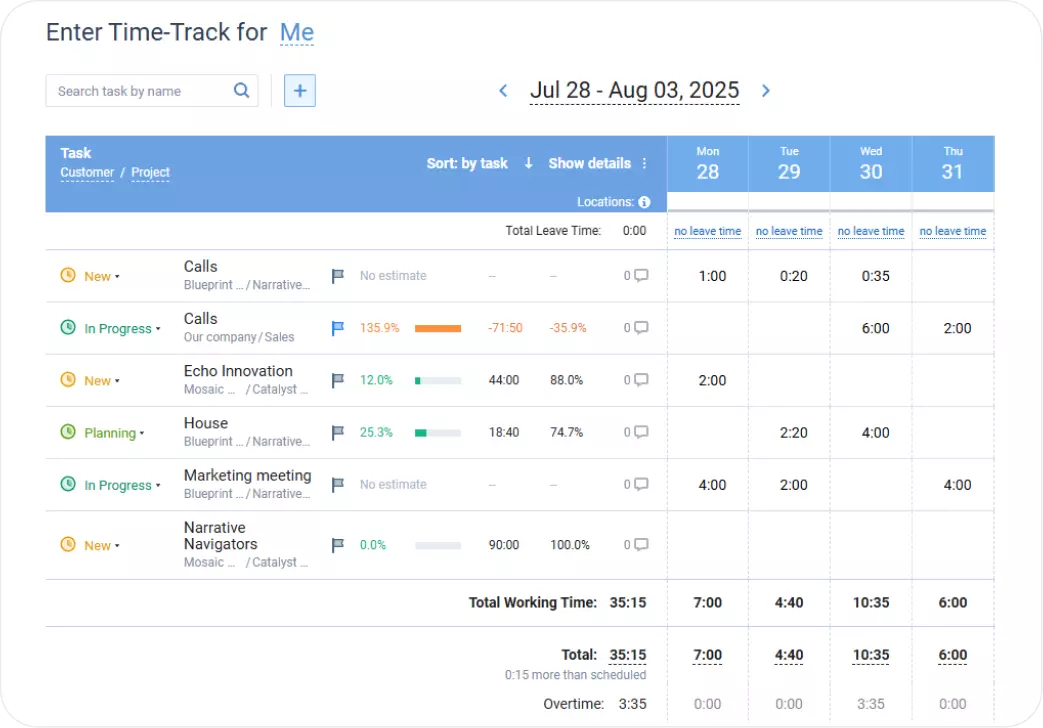
Task: Open Sort: by task selector
Action: (467, 163)
